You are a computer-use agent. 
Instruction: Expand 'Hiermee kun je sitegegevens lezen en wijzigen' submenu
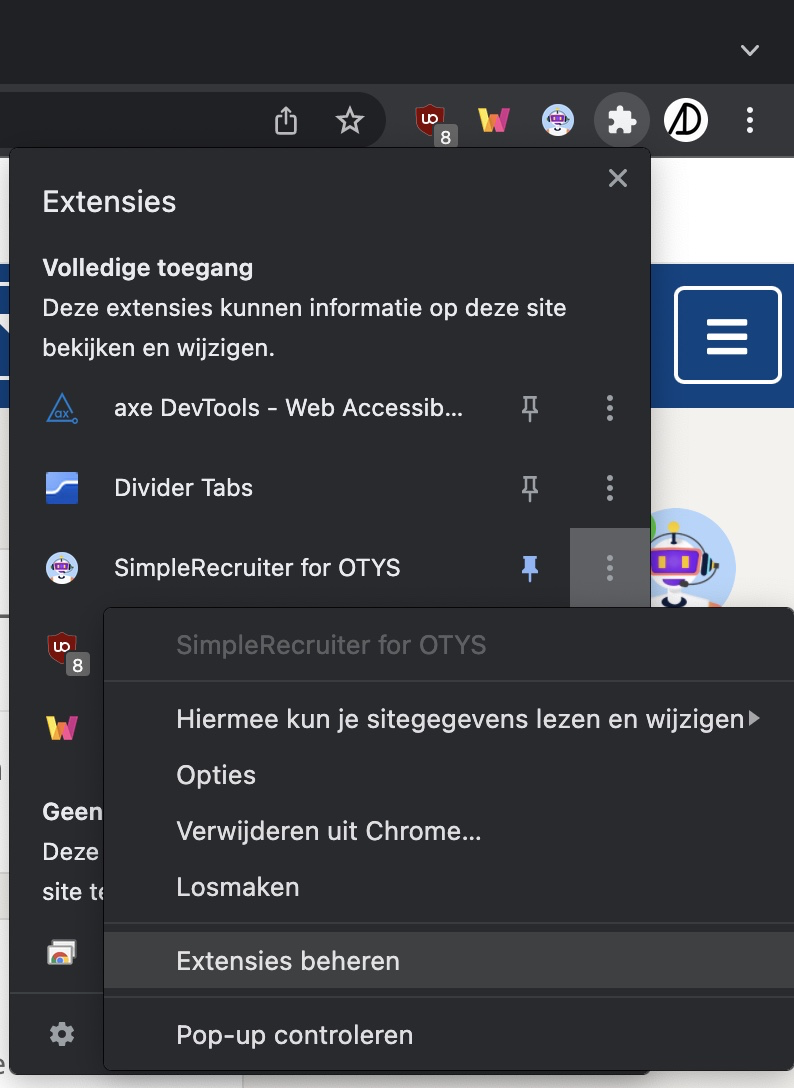[x=448, y=719]
